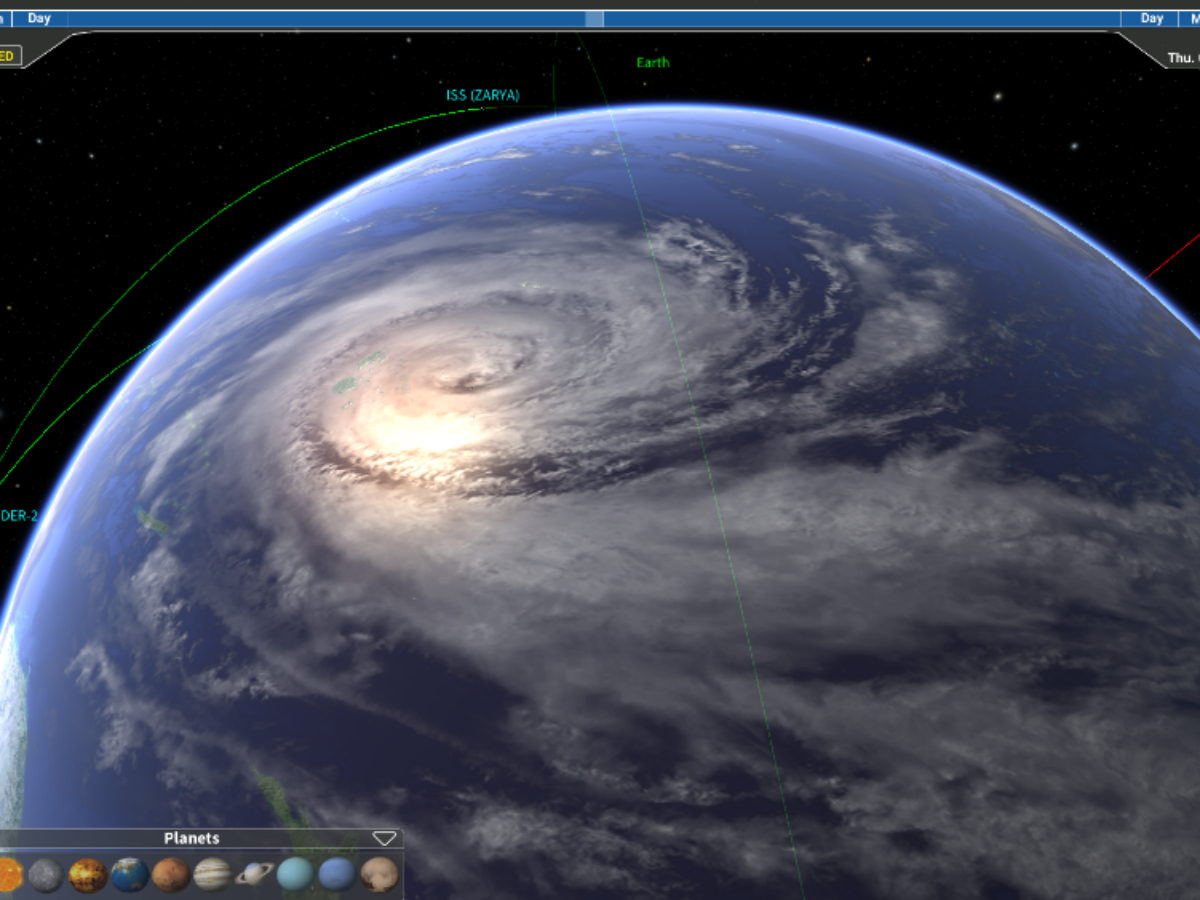The width and height of the screenshot is (1200, 900).
Task: Select the Jupiter planet icon
Action: pyautogui.click(x=212, y=874)
